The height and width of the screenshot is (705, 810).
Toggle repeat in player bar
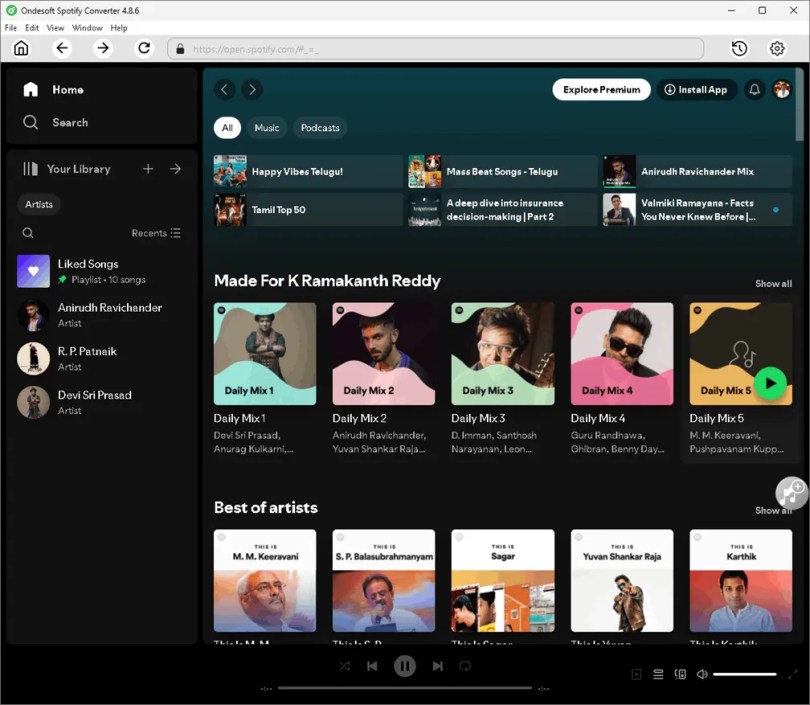tap(465, 666)
